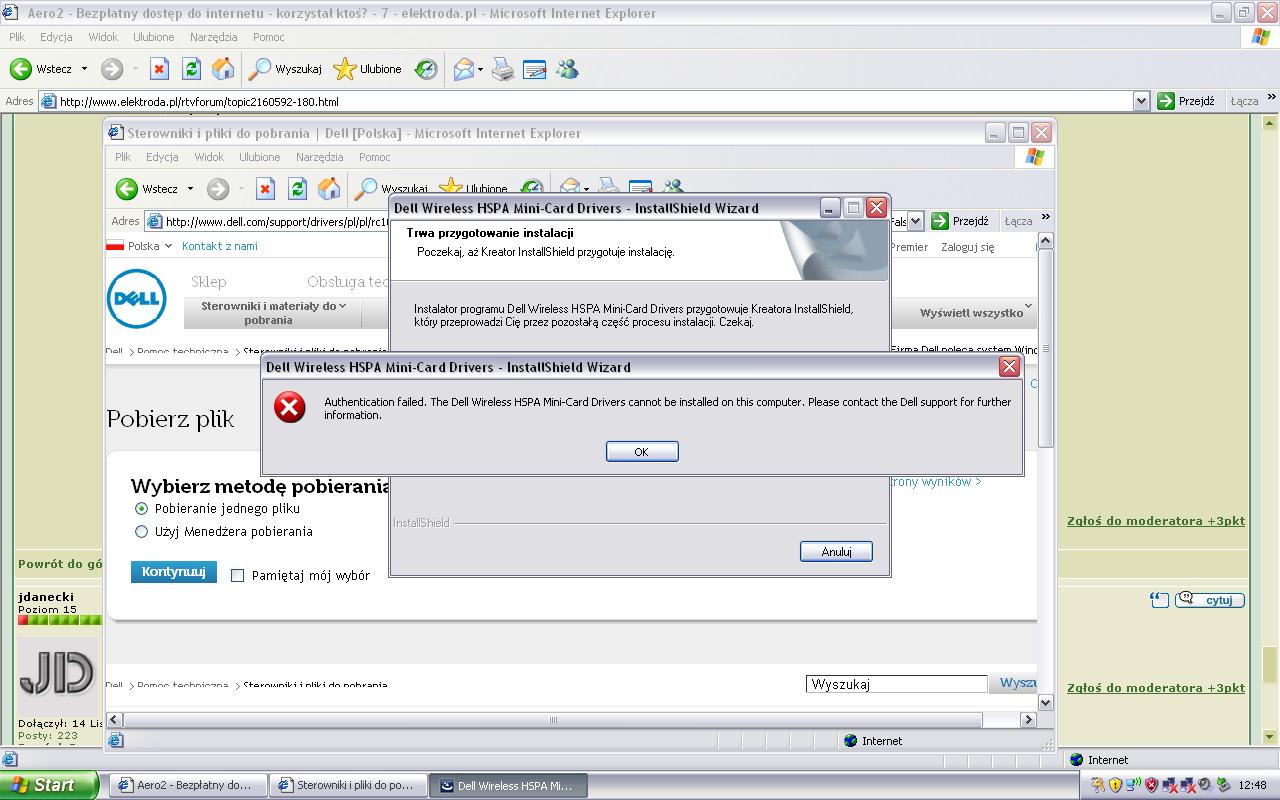
Task: Open Zaloguj się link on Dell page
Action: click(968, 247)
